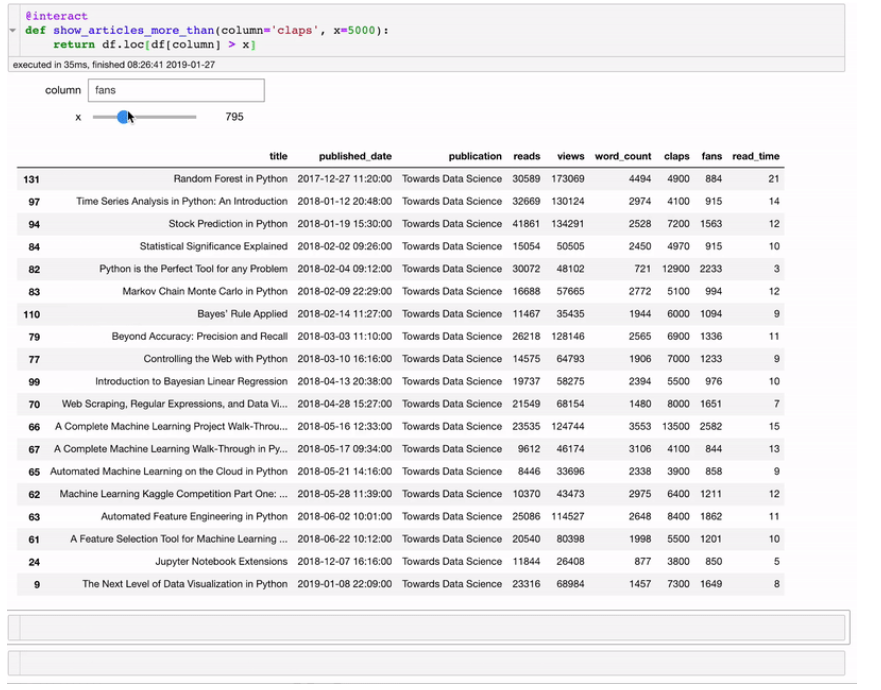Click the publication column header
The height and width of the screenshot is (690, 881).
click(475, 156)
